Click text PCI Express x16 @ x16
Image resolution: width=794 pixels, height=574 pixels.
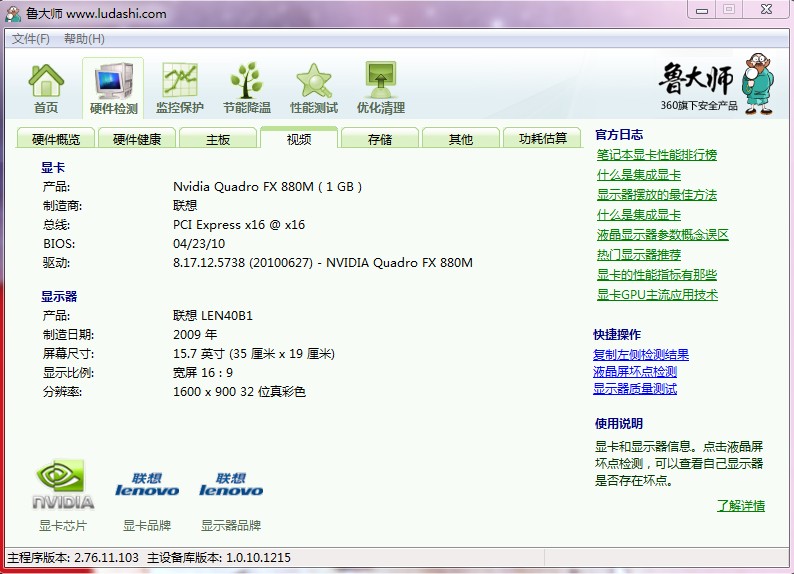tap(239, 225)
